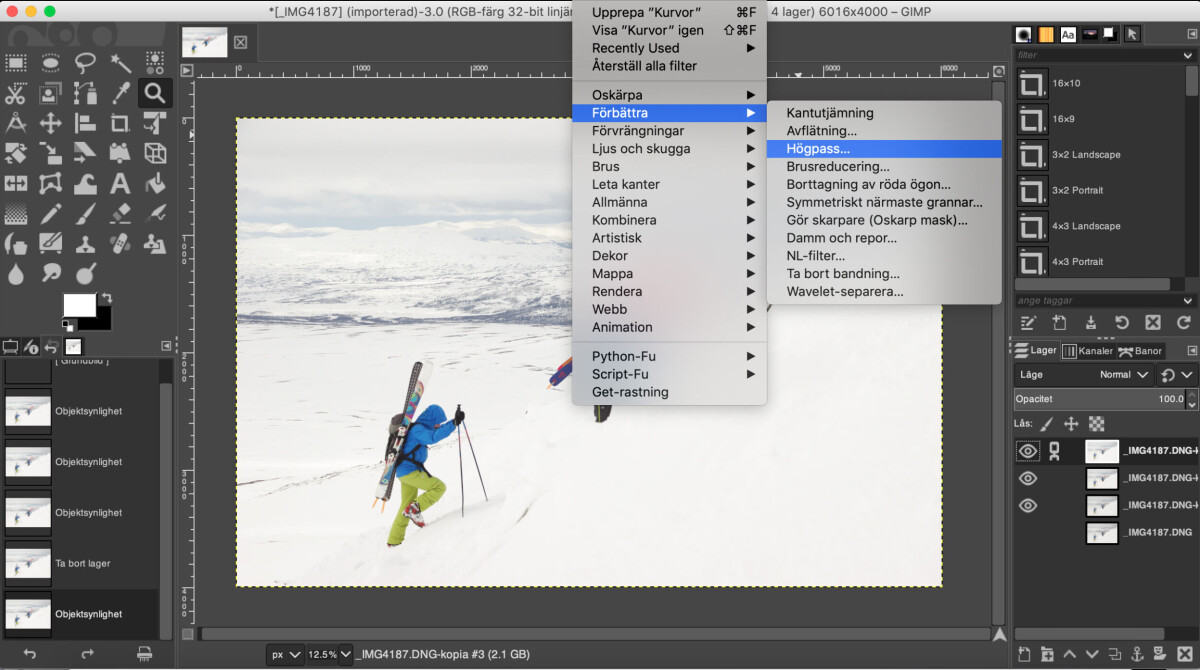Adjust the Opacitet slider
Viewport: 1200px width, 670px height.
pos(1098,399)
